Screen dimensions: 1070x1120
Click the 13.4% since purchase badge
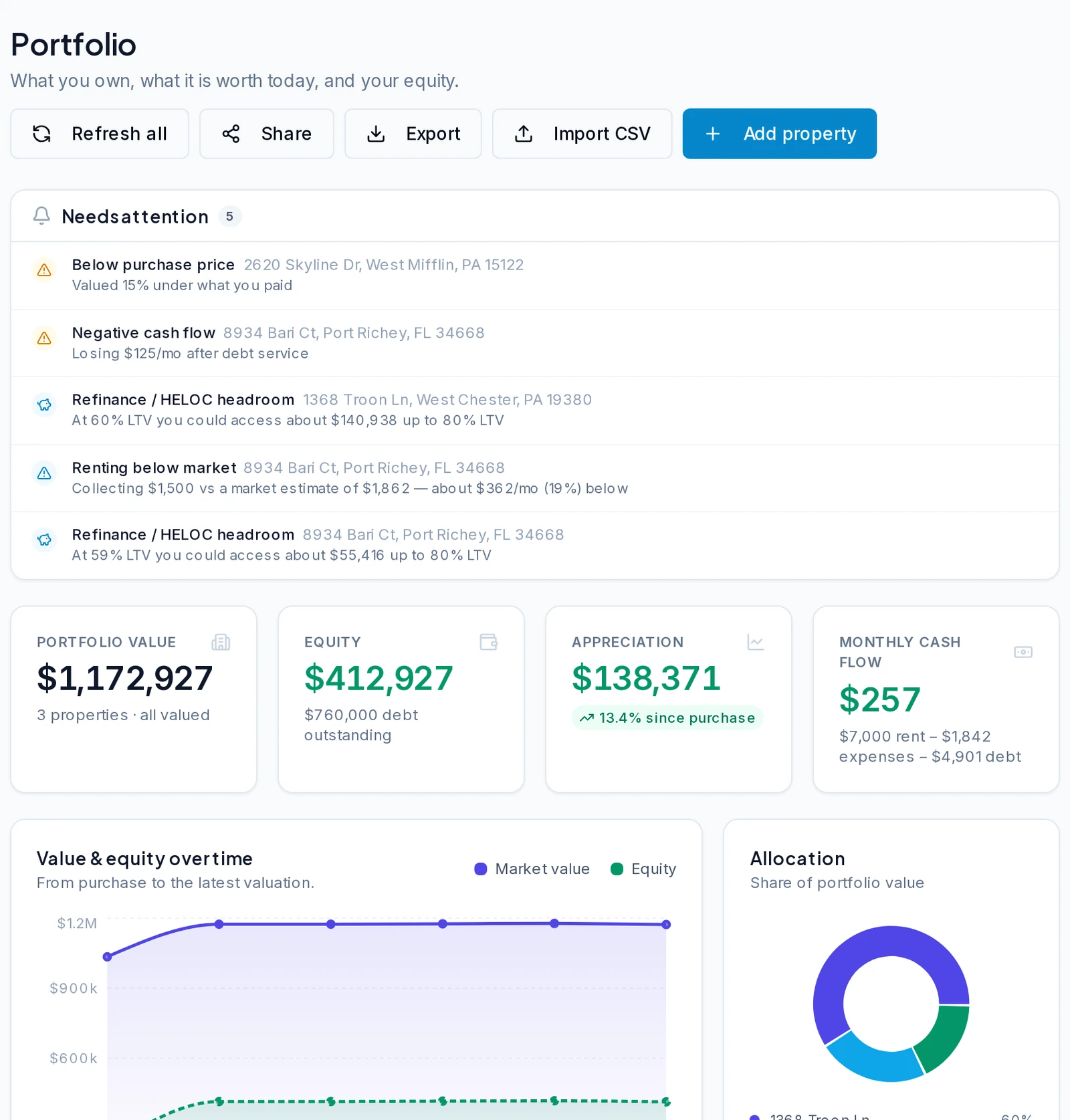tap(667, 718)
